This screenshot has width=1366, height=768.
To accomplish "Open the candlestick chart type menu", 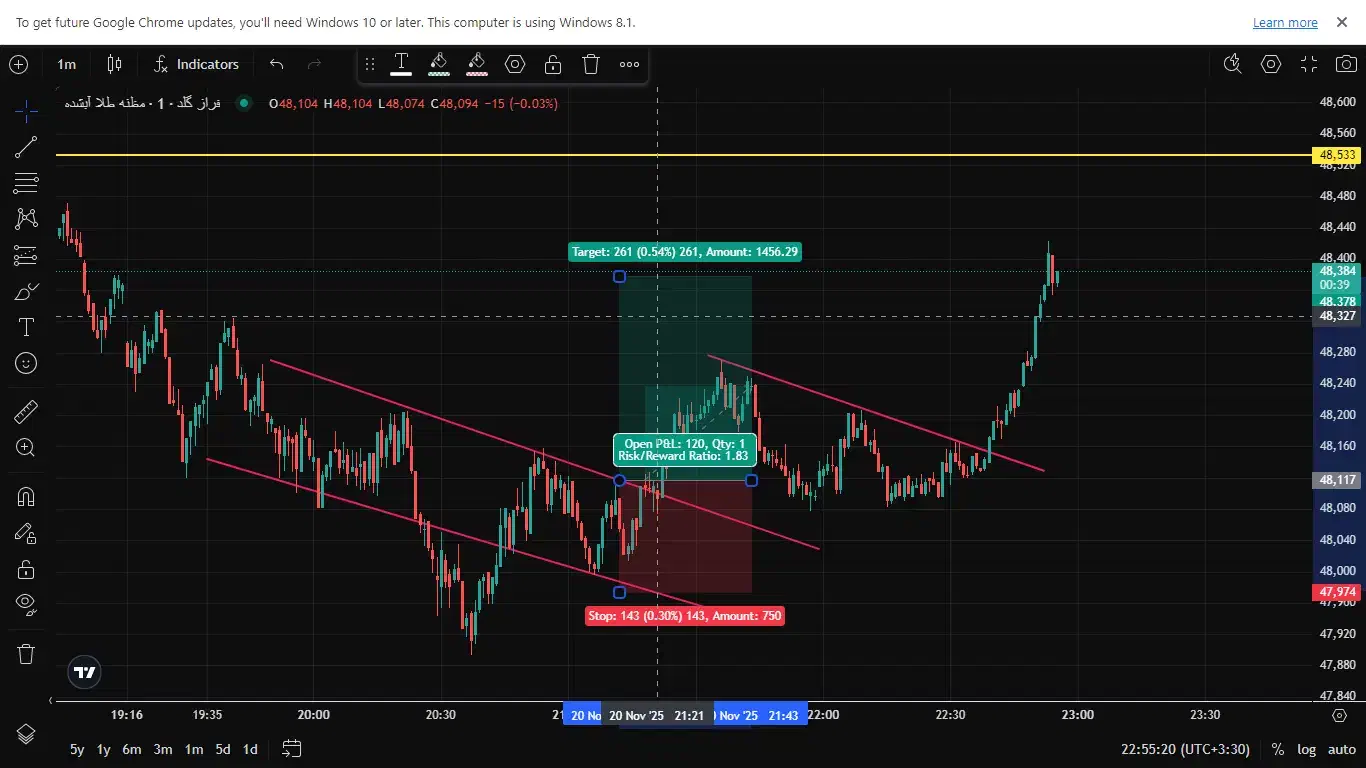I will [115, 64].
